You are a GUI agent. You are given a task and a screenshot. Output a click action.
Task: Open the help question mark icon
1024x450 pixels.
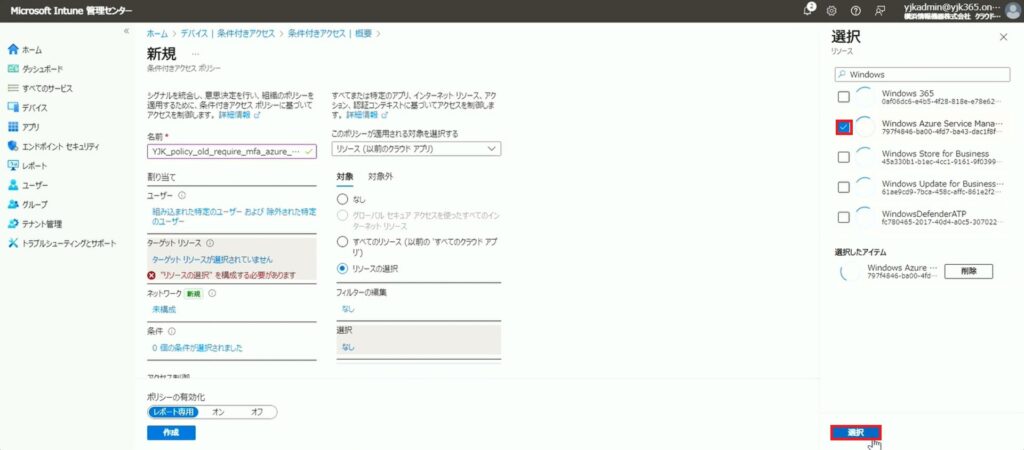click(856, 10)
